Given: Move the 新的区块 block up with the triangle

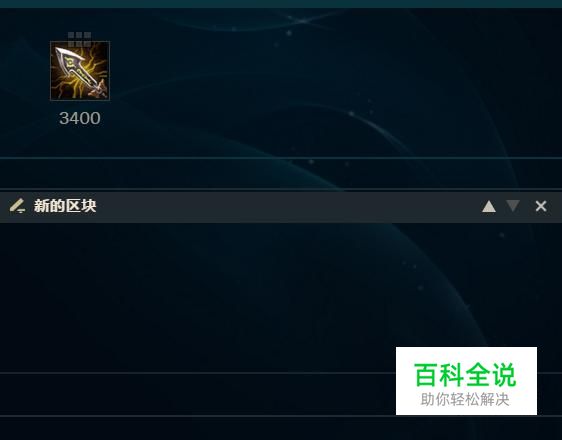Looking at the screenshot, I should 489,206.
